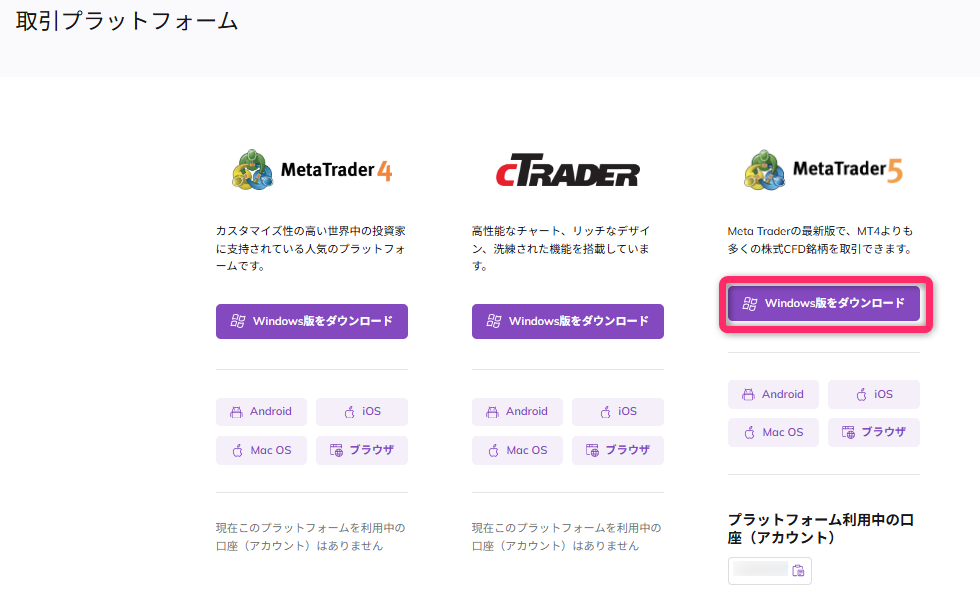Viewport: 980px width, 613px height.
Task: Launch cTrader browser version
Action: (x=617, y=450)
